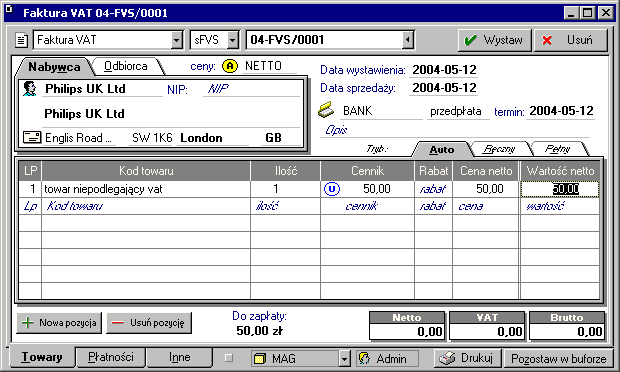Click the BANK payment method field
This screenshot has width=620, height=372.
(381, 111)
